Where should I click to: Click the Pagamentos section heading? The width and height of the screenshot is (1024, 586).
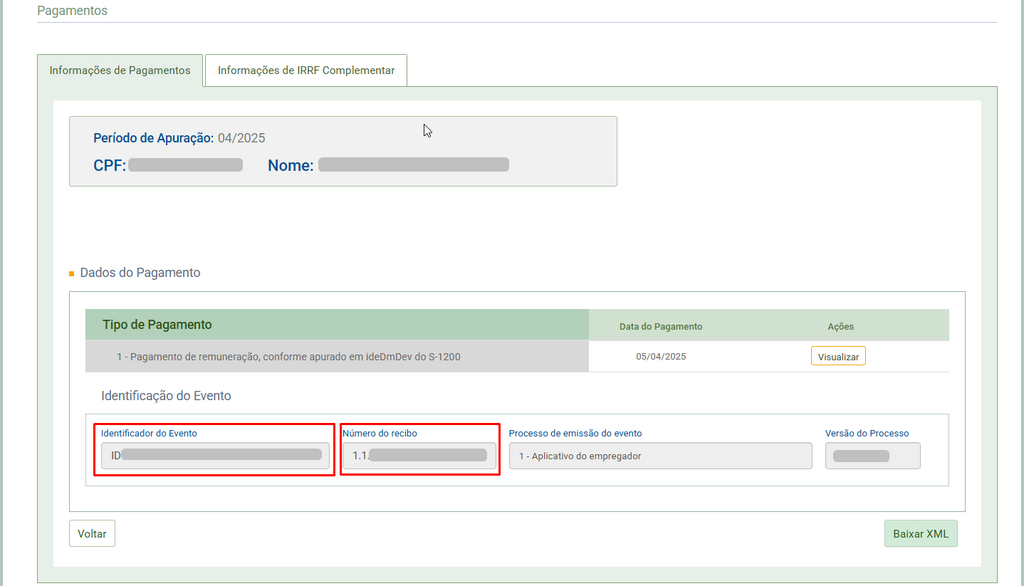click(x=72, y=11)
